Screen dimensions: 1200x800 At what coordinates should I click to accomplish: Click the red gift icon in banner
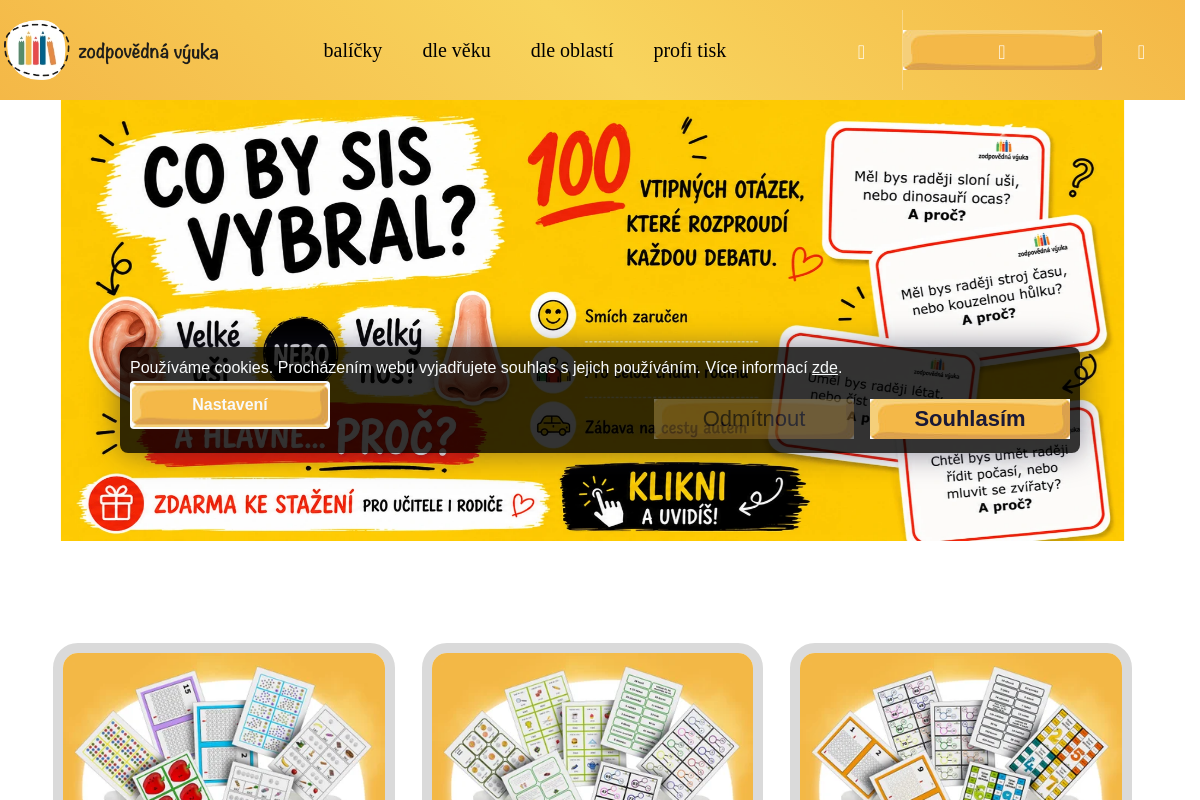pyautogui.click(x=116, y=503)
